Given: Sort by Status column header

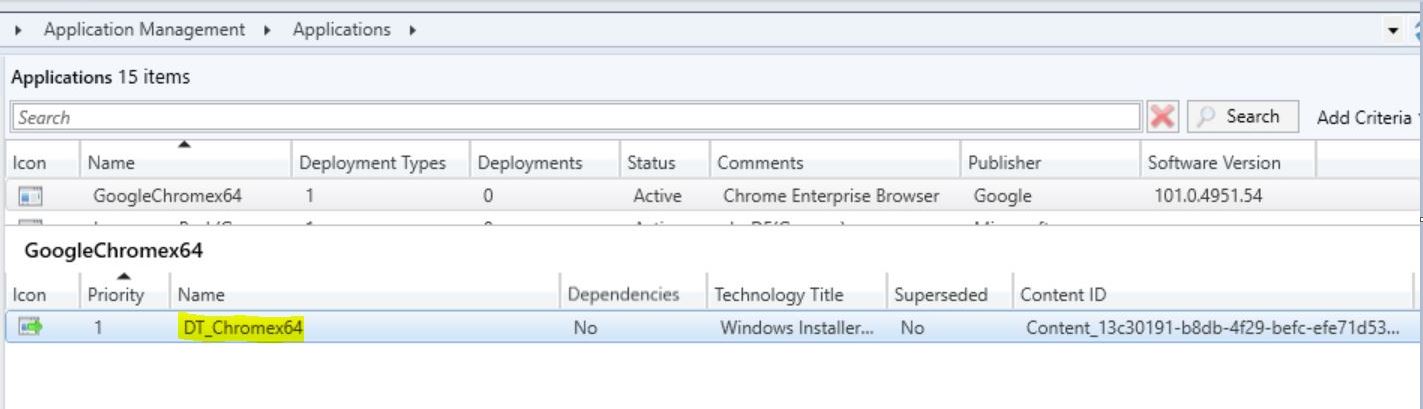Looking at the screenshot, I should pyautogui.click(x=664, y=163).
